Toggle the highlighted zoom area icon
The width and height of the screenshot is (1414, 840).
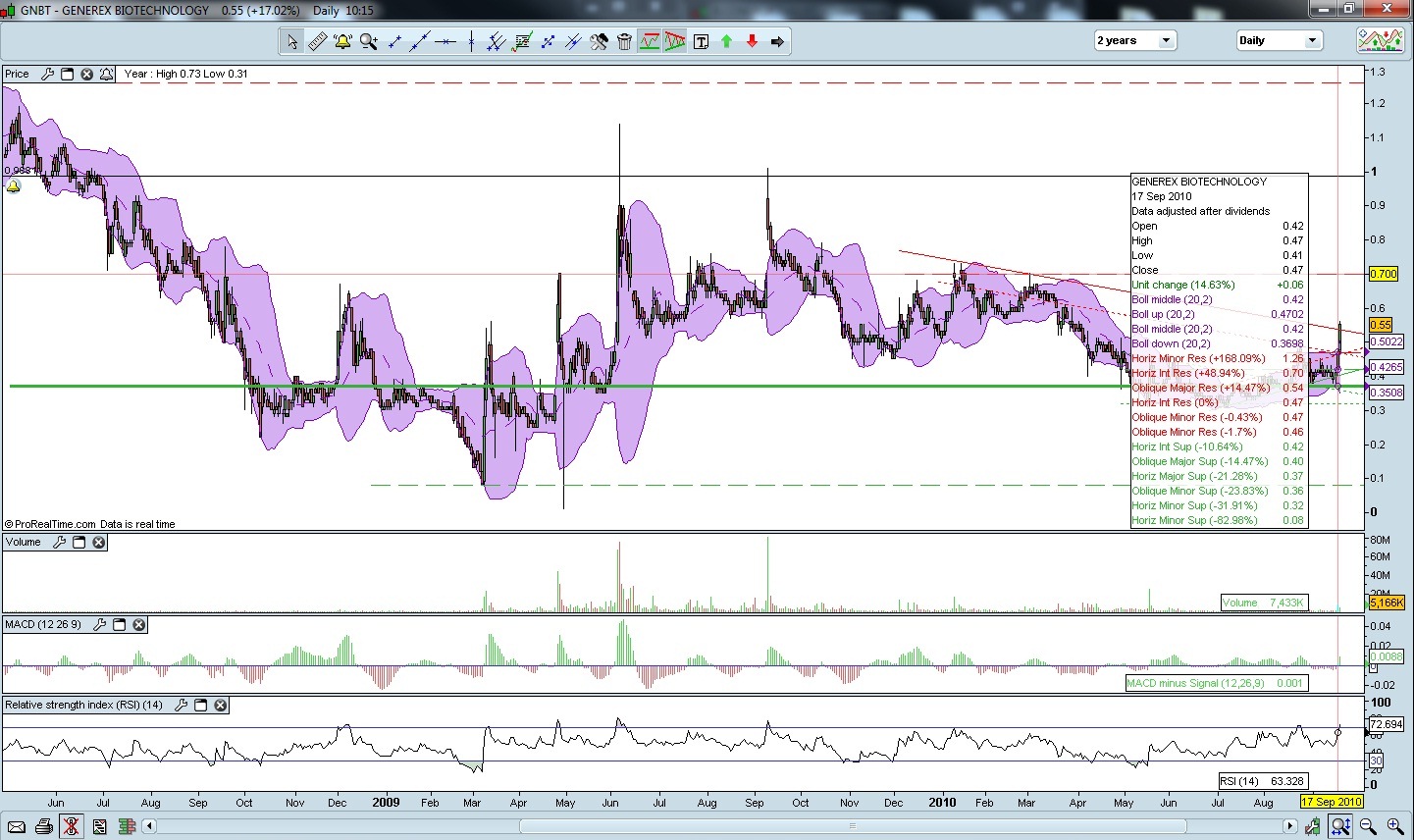[x=1340, y=827]
